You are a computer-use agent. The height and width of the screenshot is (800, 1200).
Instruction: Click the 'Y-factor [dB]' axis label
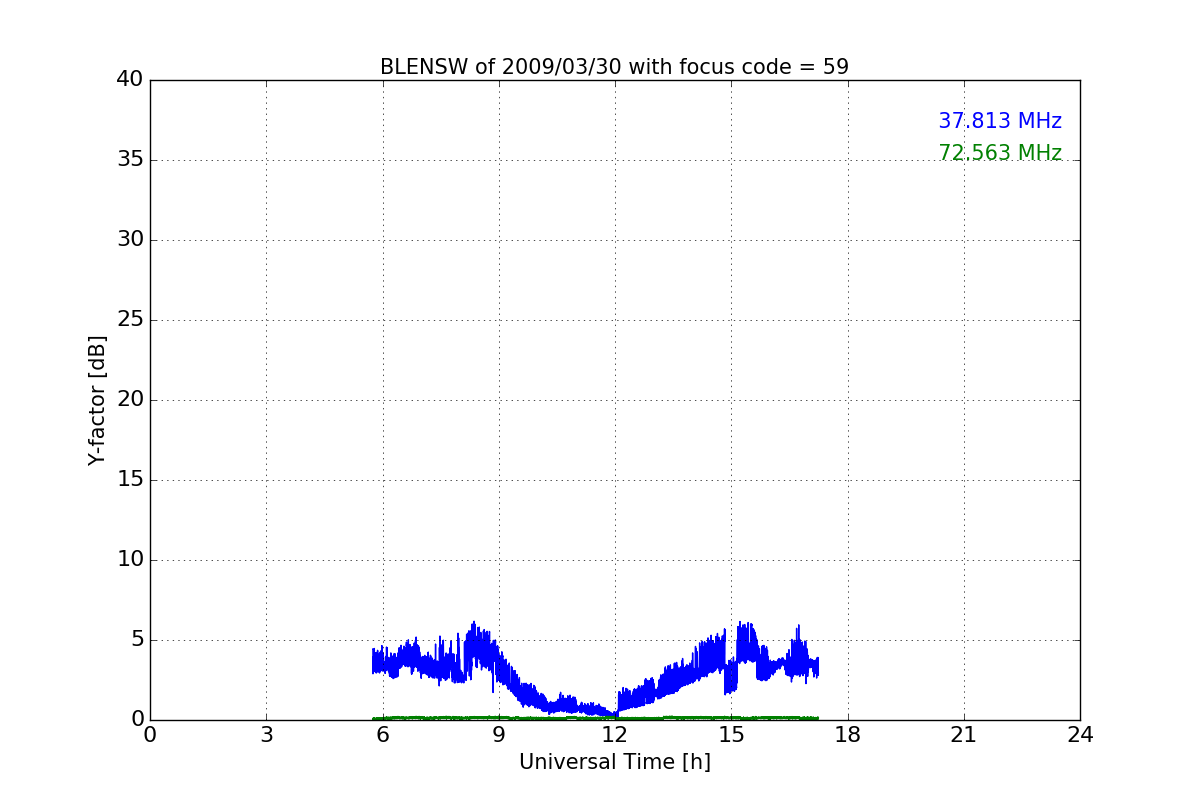point(97,400)
